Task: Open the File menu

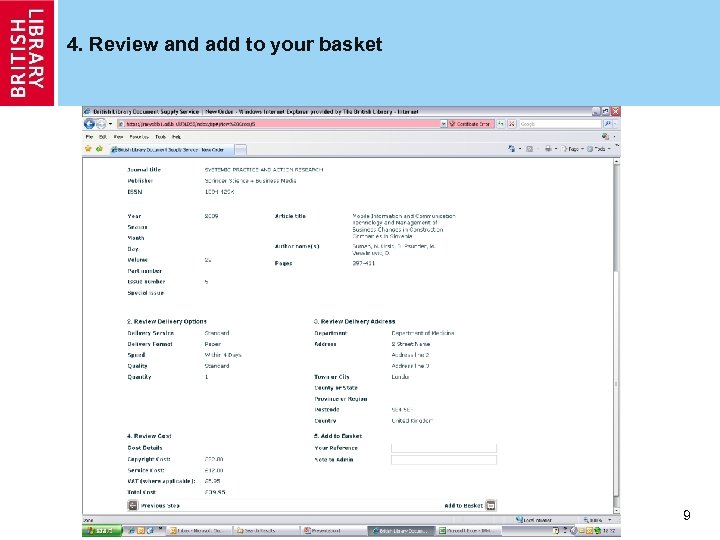Action: coord(89,137)
